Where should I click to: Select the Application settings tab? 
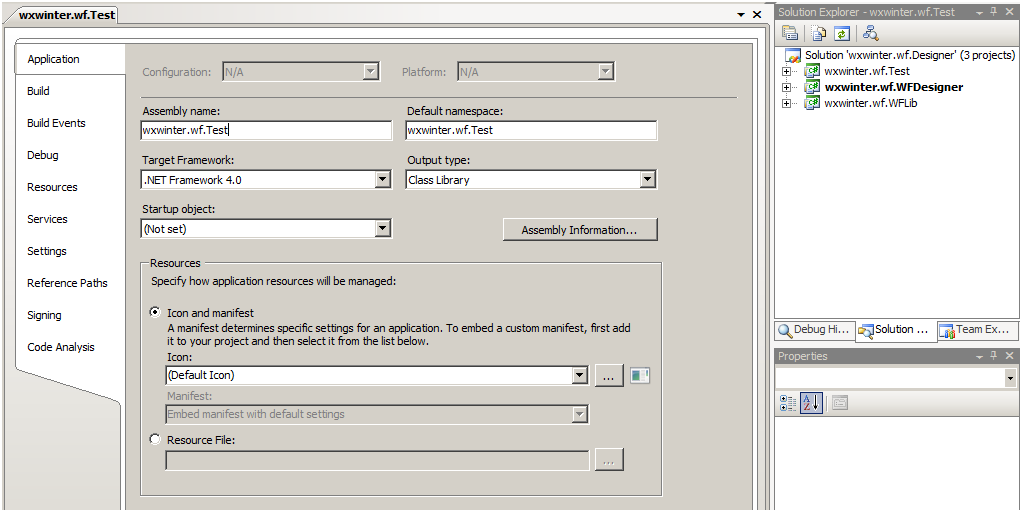(x=70, y=59)
